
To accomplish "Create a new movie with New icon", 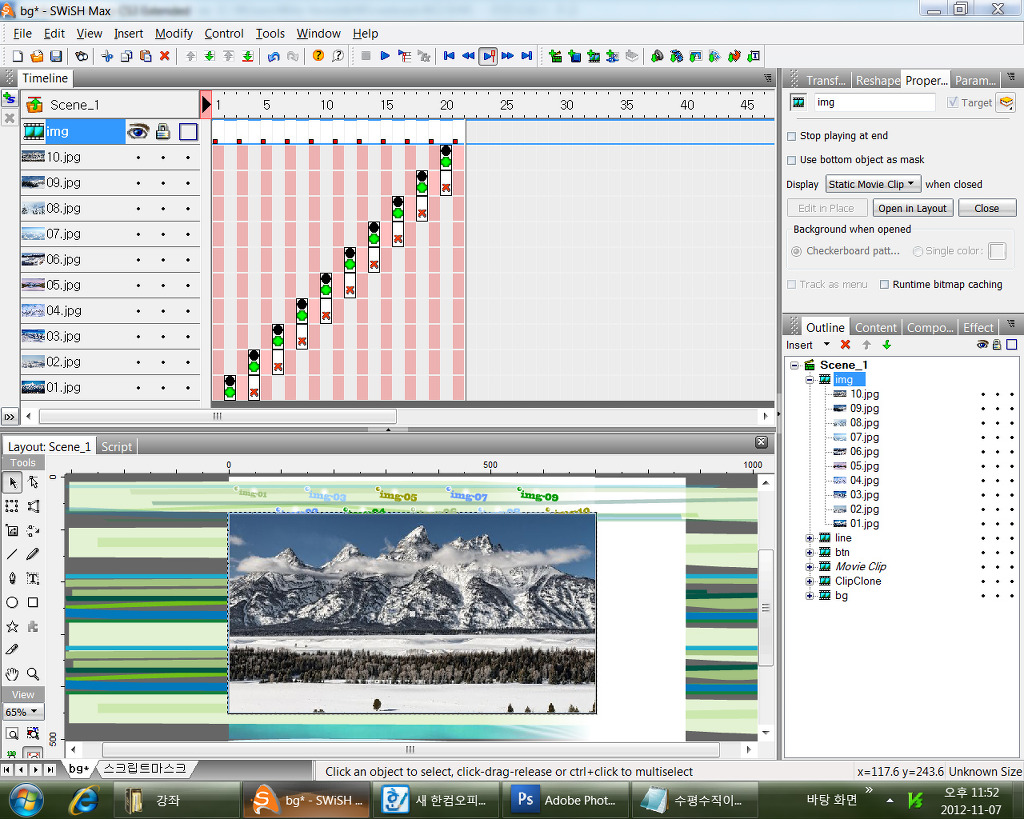I will click(18, 56).
